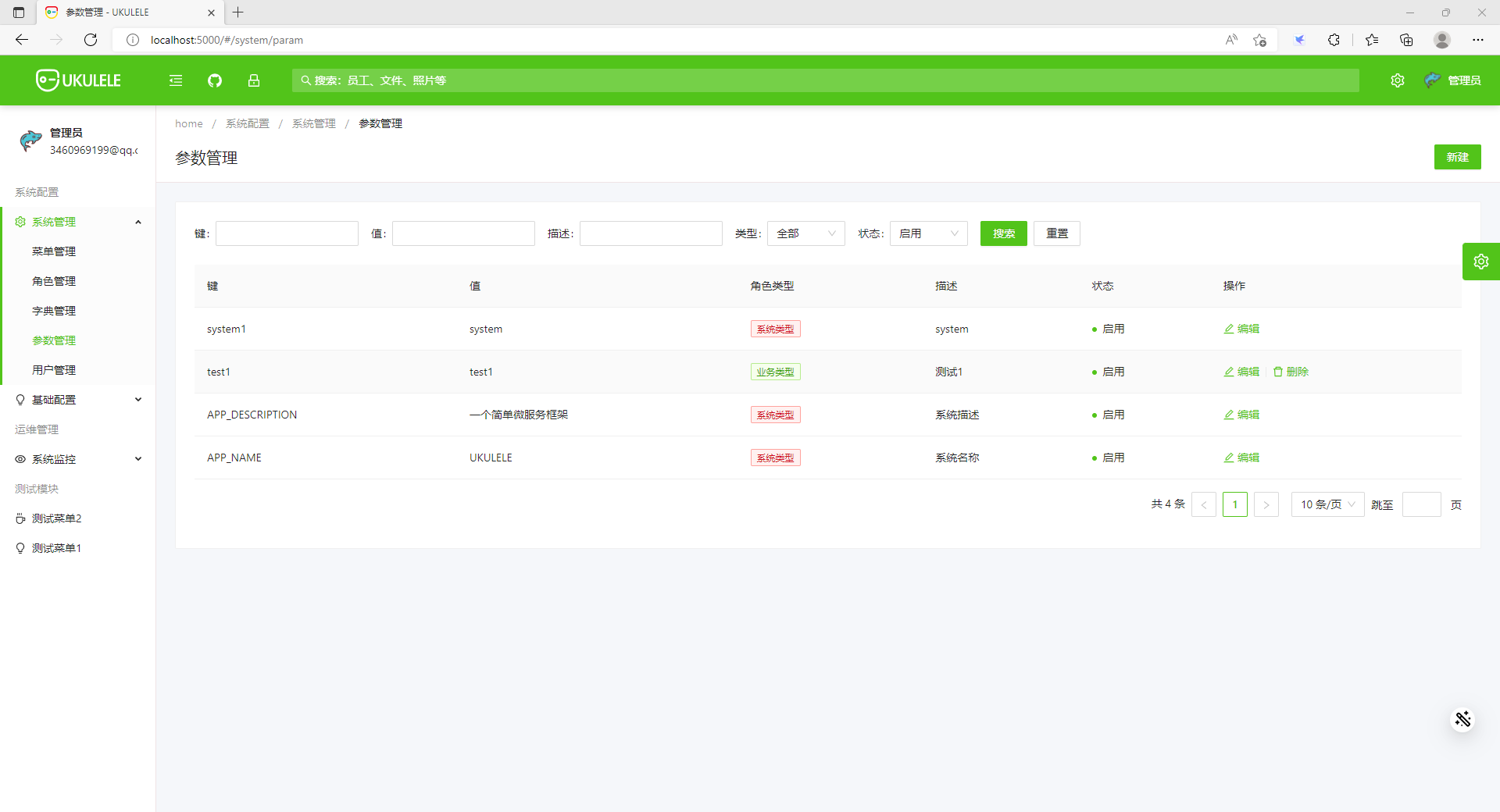This screenshot has height=812, width=1500.
Task: Click the UKULELE value cell
Action: [x=491, y=458]
